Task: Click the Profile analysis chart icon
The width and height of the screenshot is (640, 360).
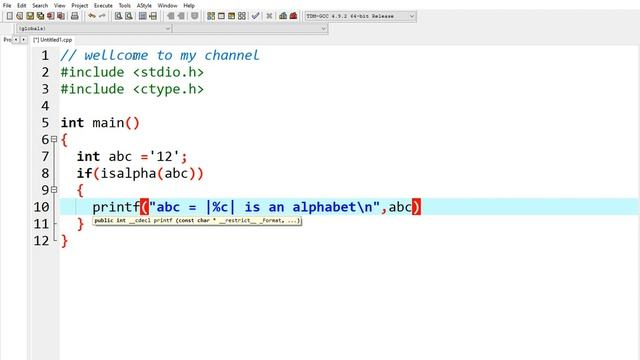Action: coord(283,16)
